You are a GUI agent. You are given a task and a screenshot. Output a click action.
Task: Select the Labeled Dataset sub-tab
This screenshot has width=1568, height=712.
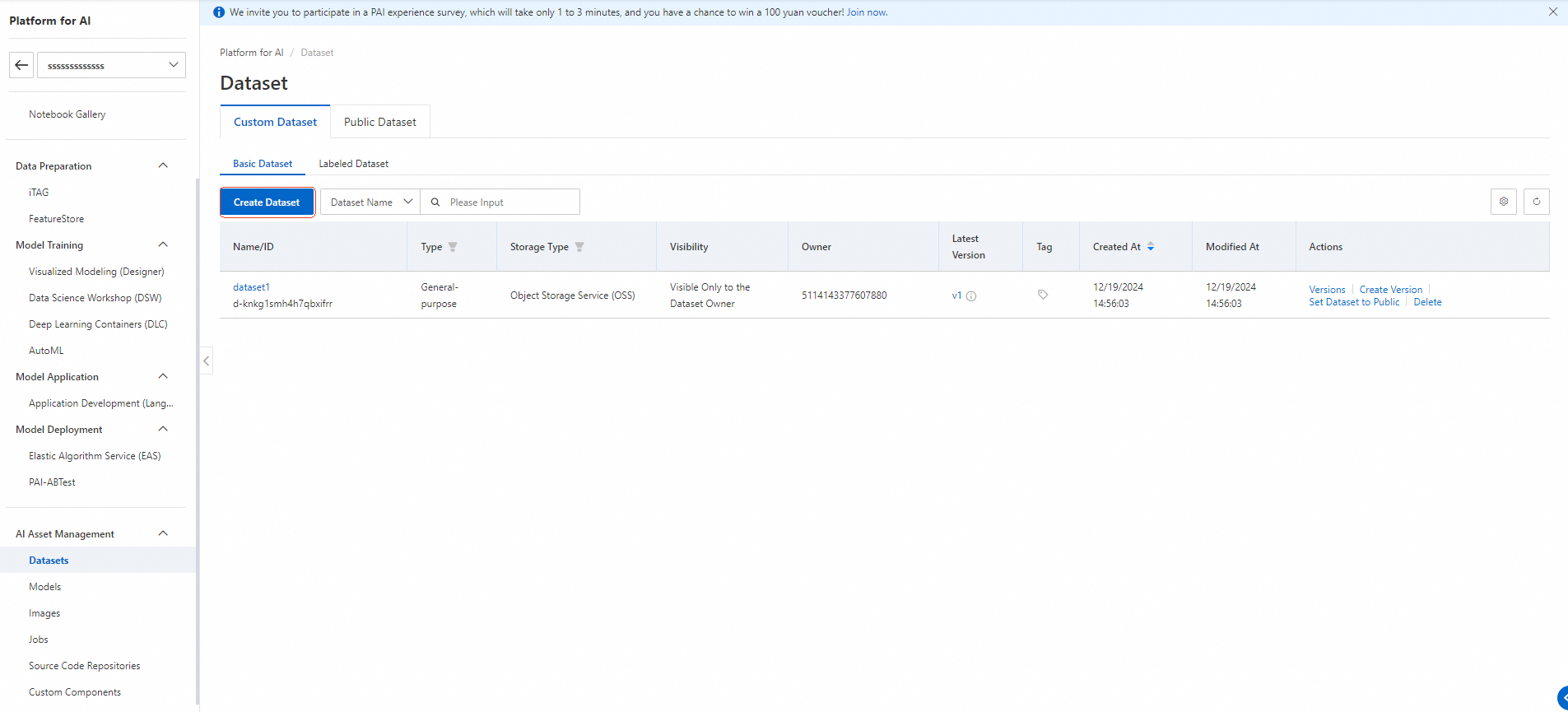coord(354,164)
